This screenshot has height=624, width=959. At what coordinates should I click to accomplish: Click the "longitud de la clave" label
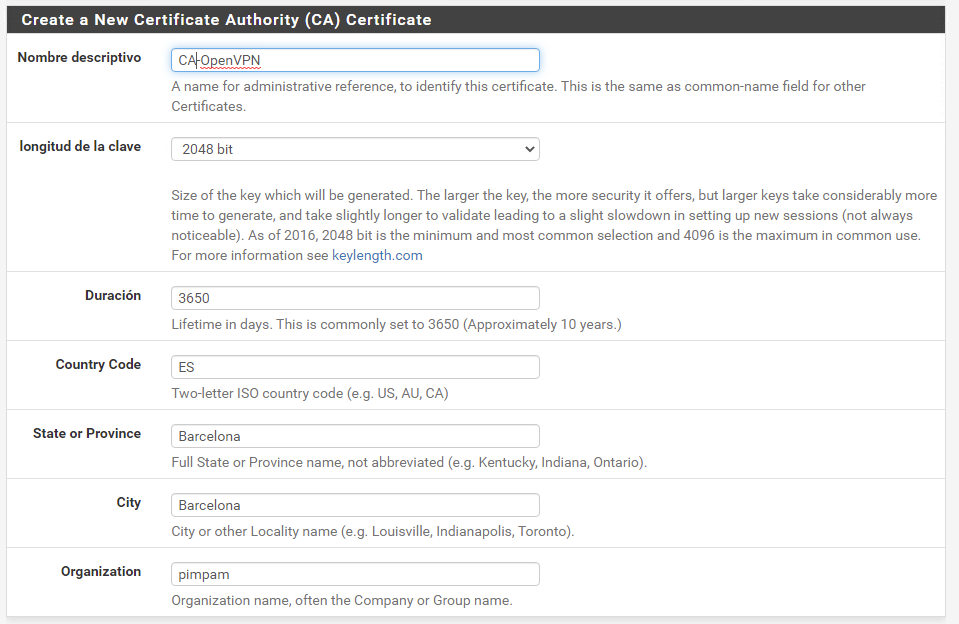(80, 147)
